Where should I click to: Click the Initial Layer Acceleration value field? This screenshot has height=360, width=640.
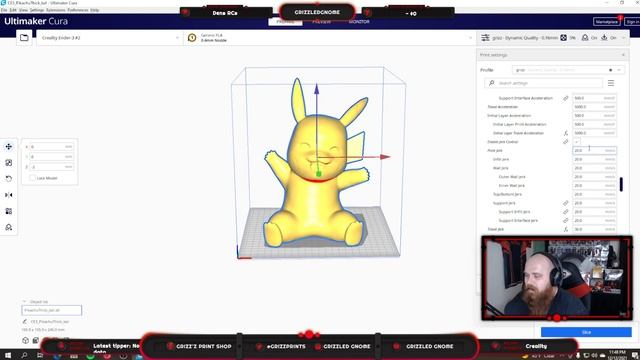[594, 116]
